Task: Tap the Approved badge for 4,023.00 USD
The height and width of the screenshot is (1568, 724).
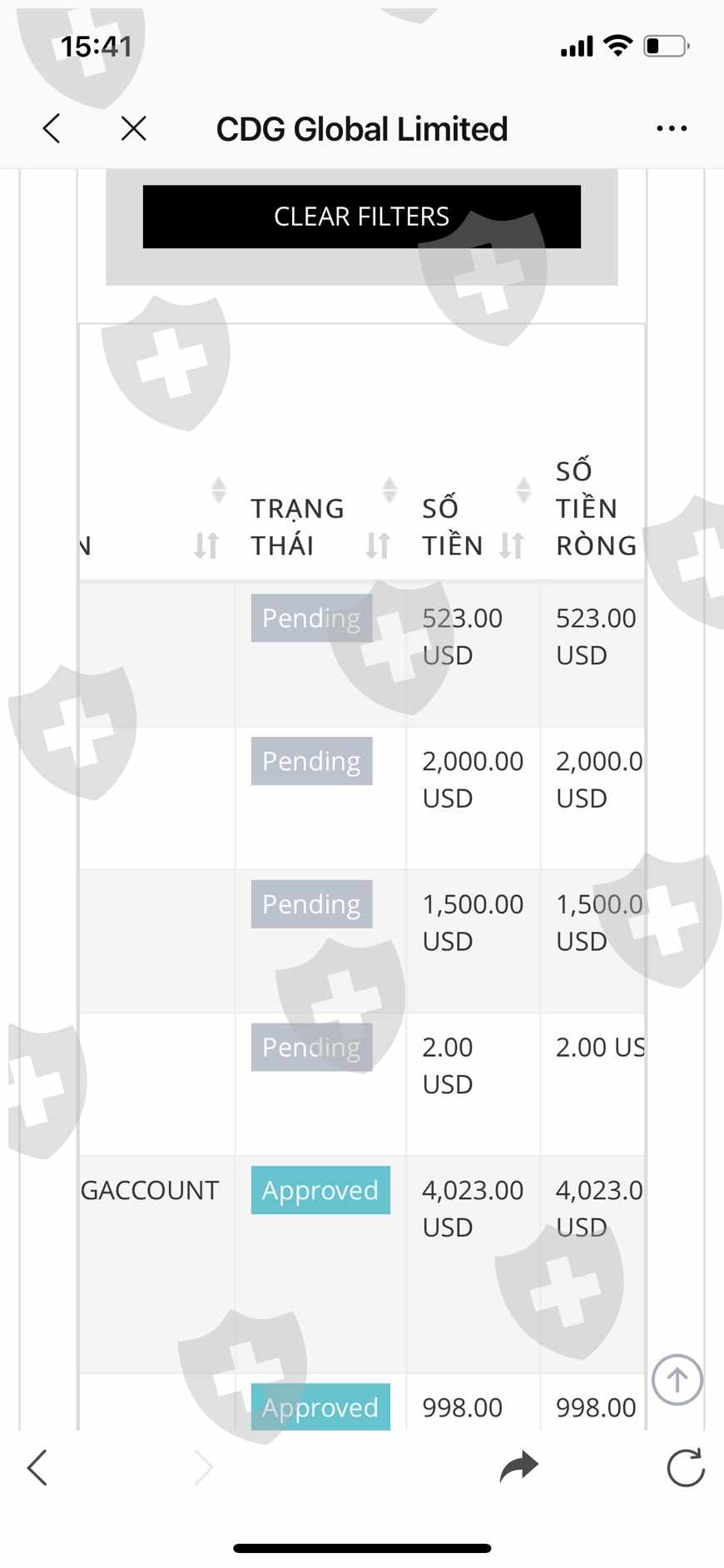Action: coord(320,1190)
